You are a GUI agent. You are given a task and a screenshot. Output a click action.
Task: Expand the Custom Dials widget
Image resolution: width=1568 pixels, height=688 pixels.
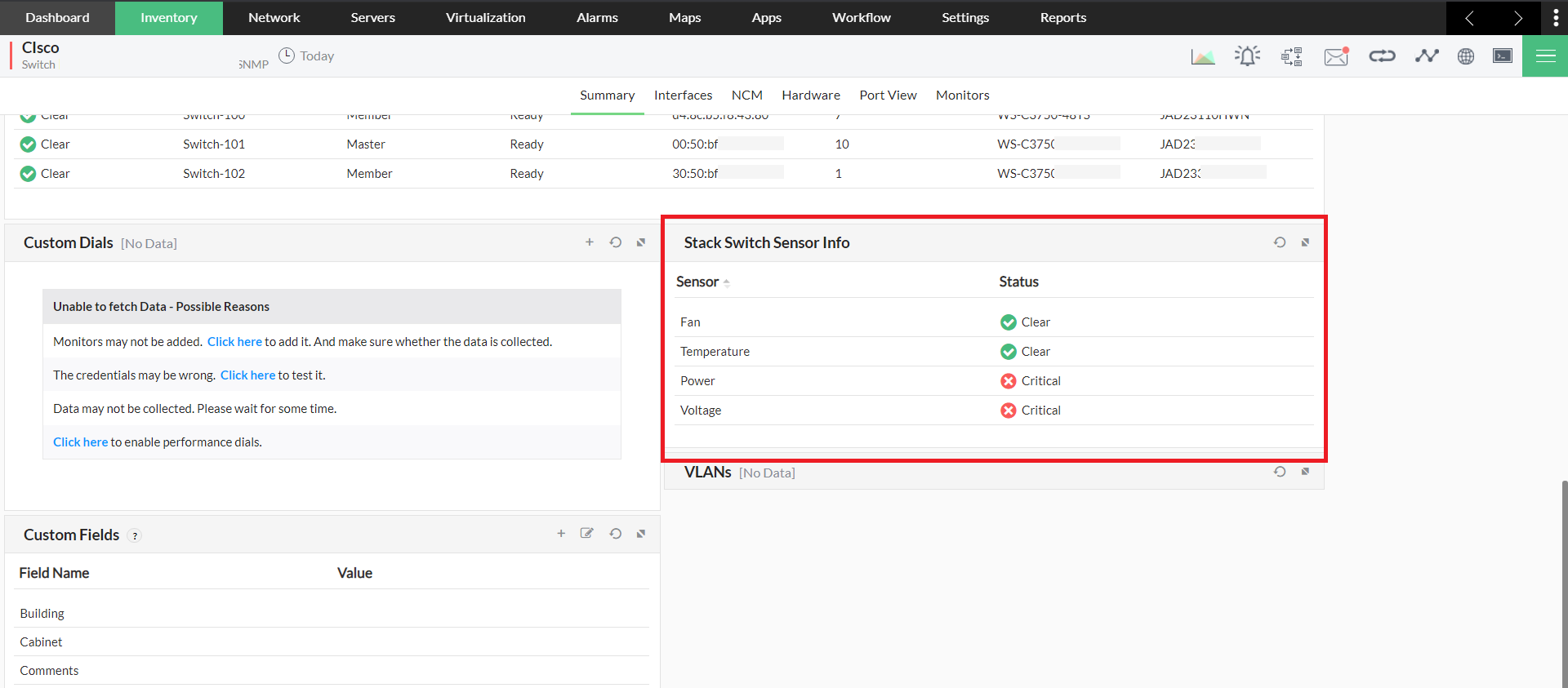(x=641, y=242)
